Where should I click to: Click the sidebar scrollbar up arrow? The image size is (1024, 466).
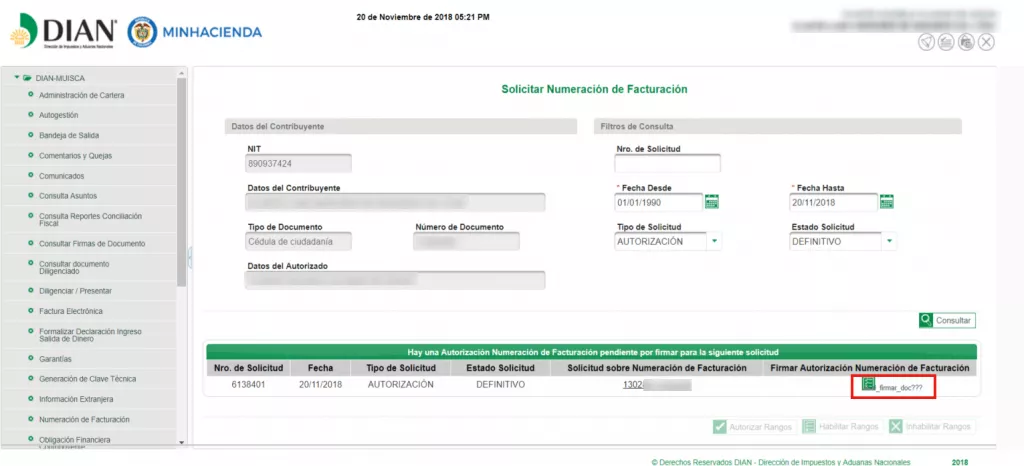(182, 72)
